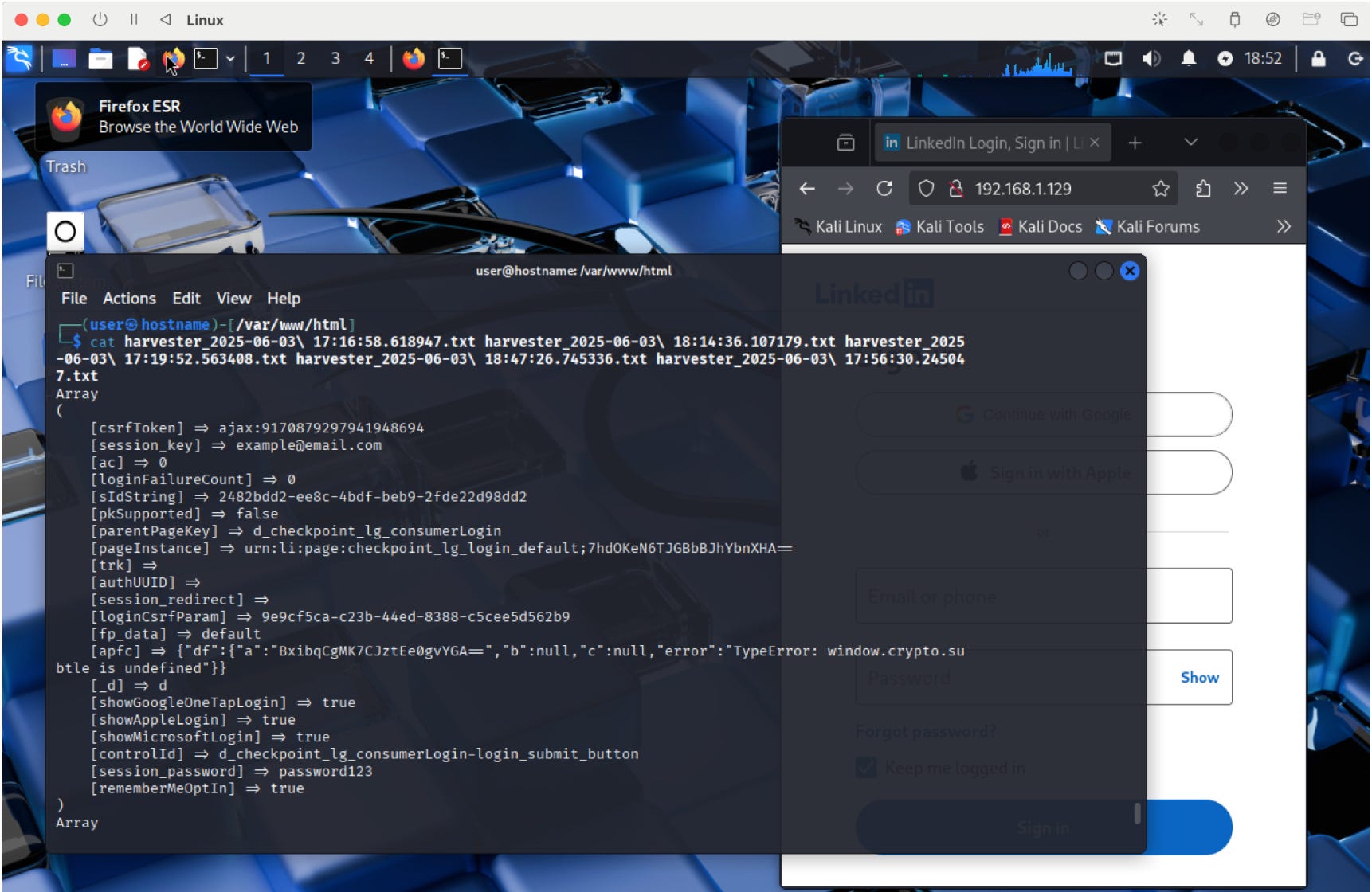Open a new Firefox tab
1372x892 pixels.
pos(1135,143)
